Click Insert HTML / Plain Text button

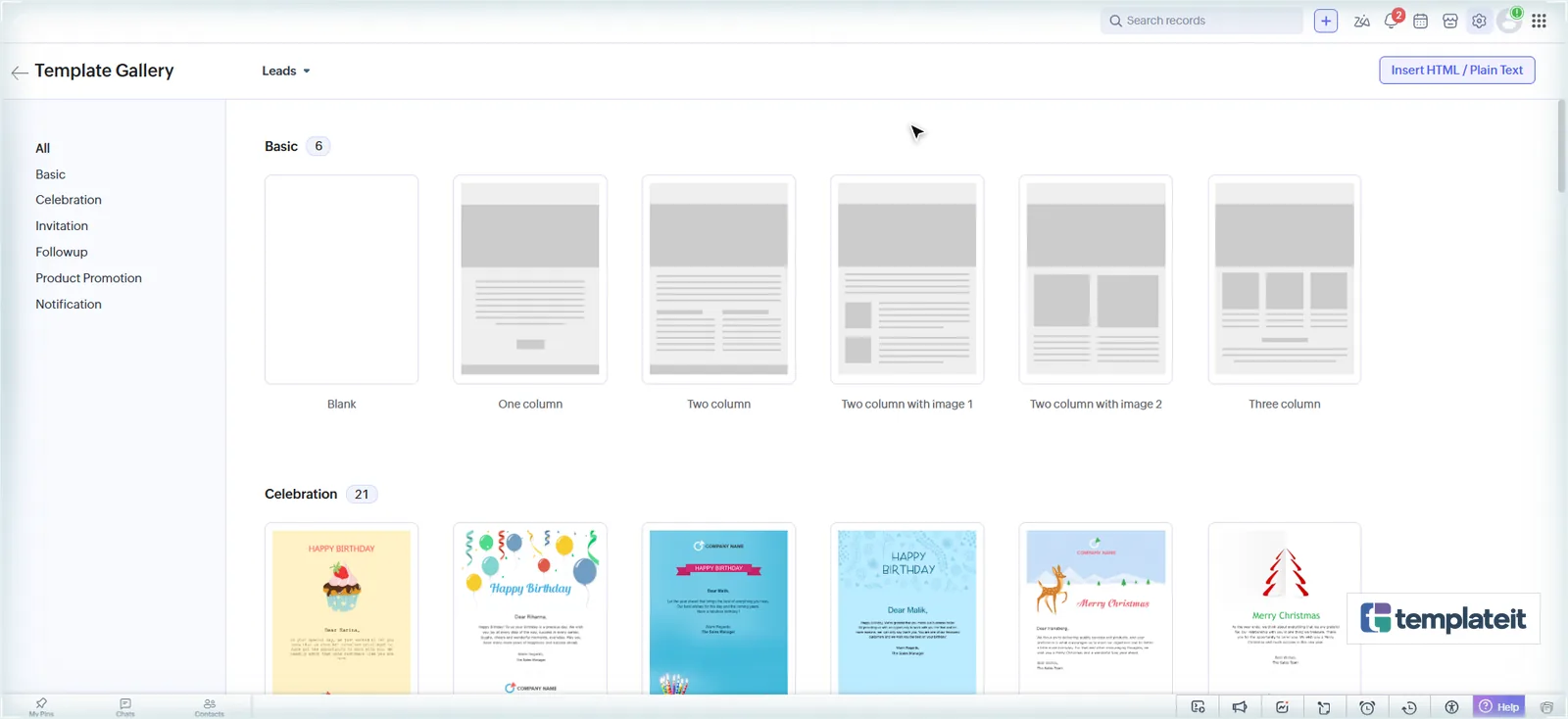1457,71
